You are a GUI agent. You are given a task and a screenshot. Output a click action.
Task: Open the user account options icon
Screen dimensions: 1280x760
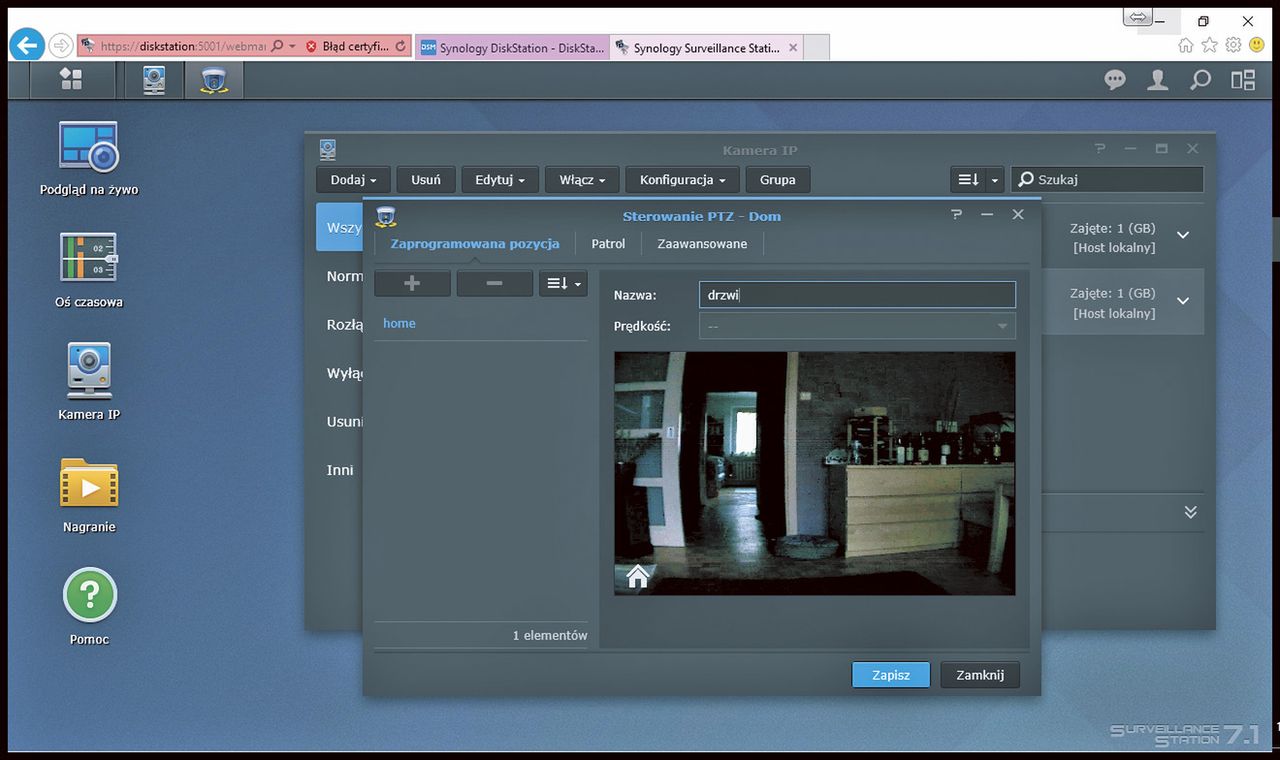point(1158,80)
